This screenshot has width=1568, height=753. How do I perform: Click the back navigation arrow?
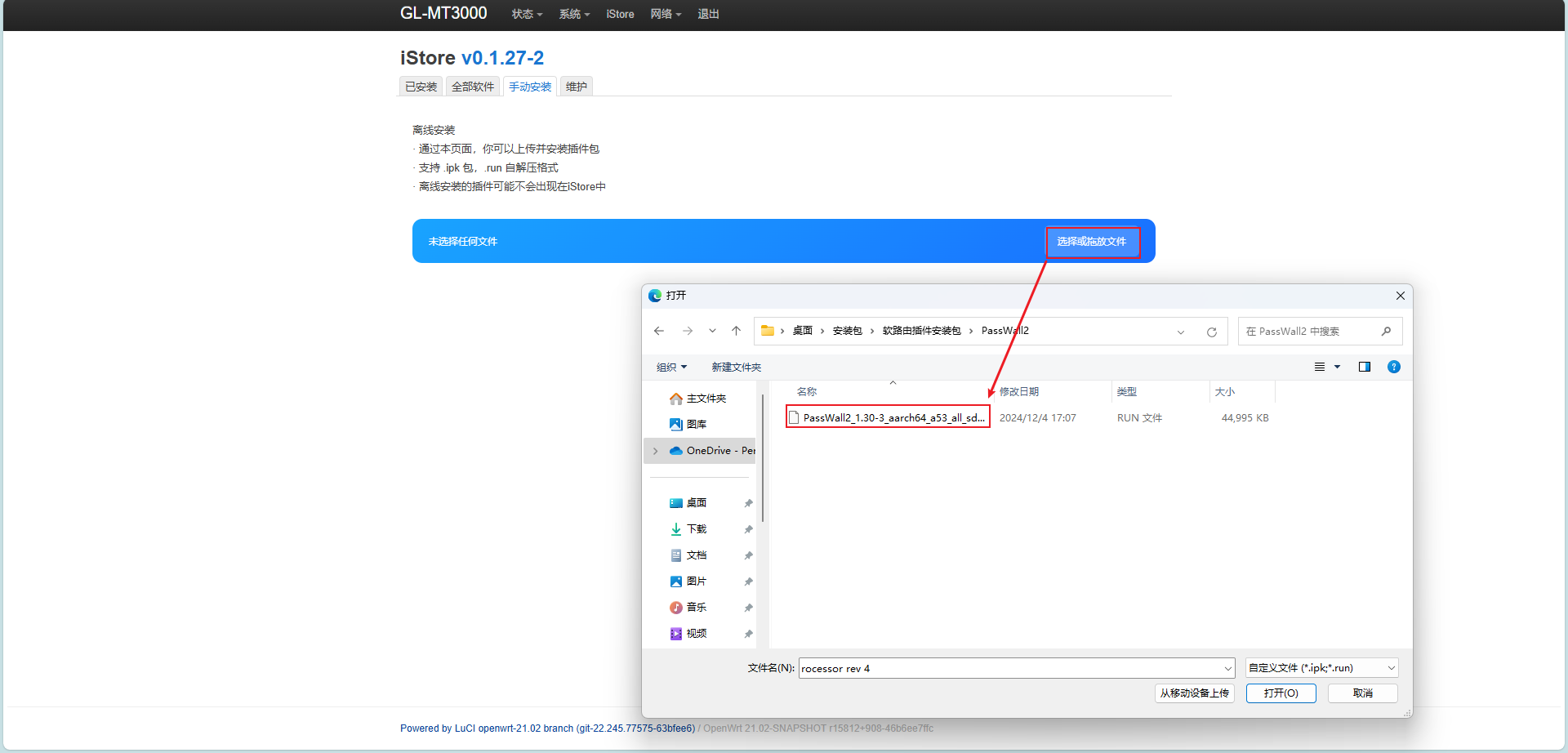tap(658, 331)
